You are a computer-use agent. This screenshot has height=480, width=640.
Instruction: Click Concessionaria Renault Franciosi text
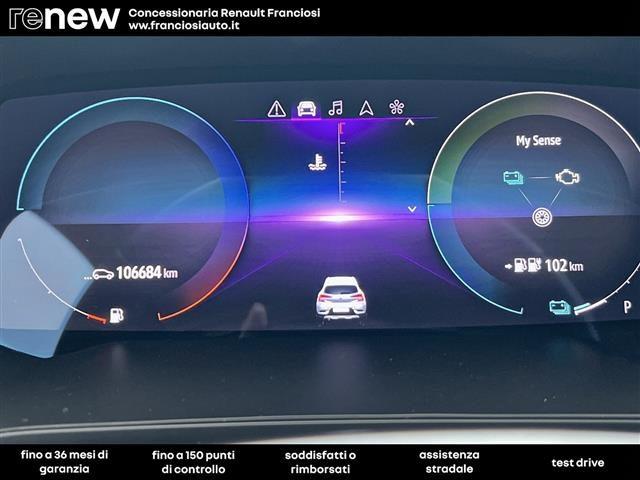(x=224, y=13)
